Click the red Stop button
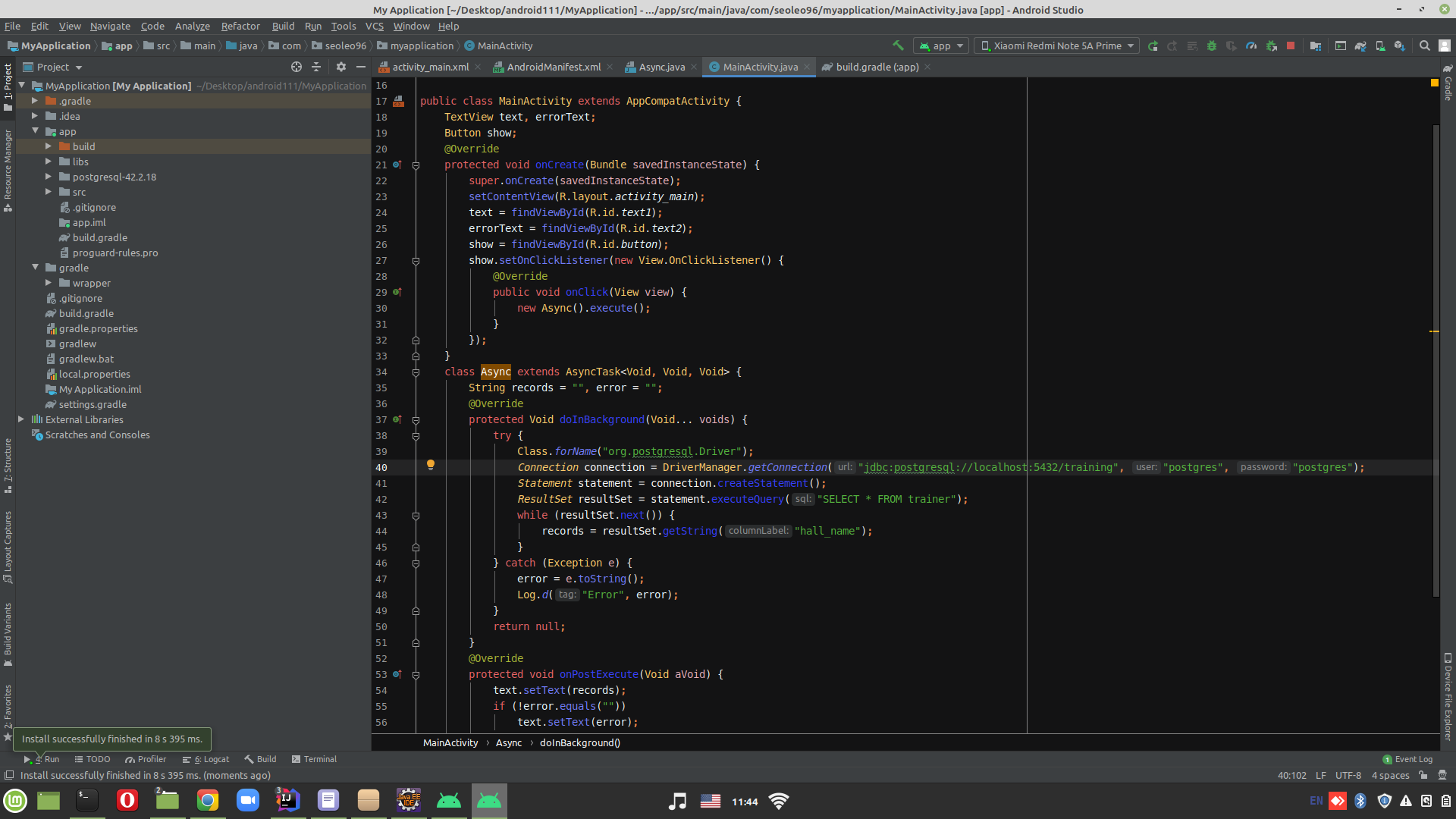Image resolution: width=1456 pixels, height=819 pixels. point(1291,45)
